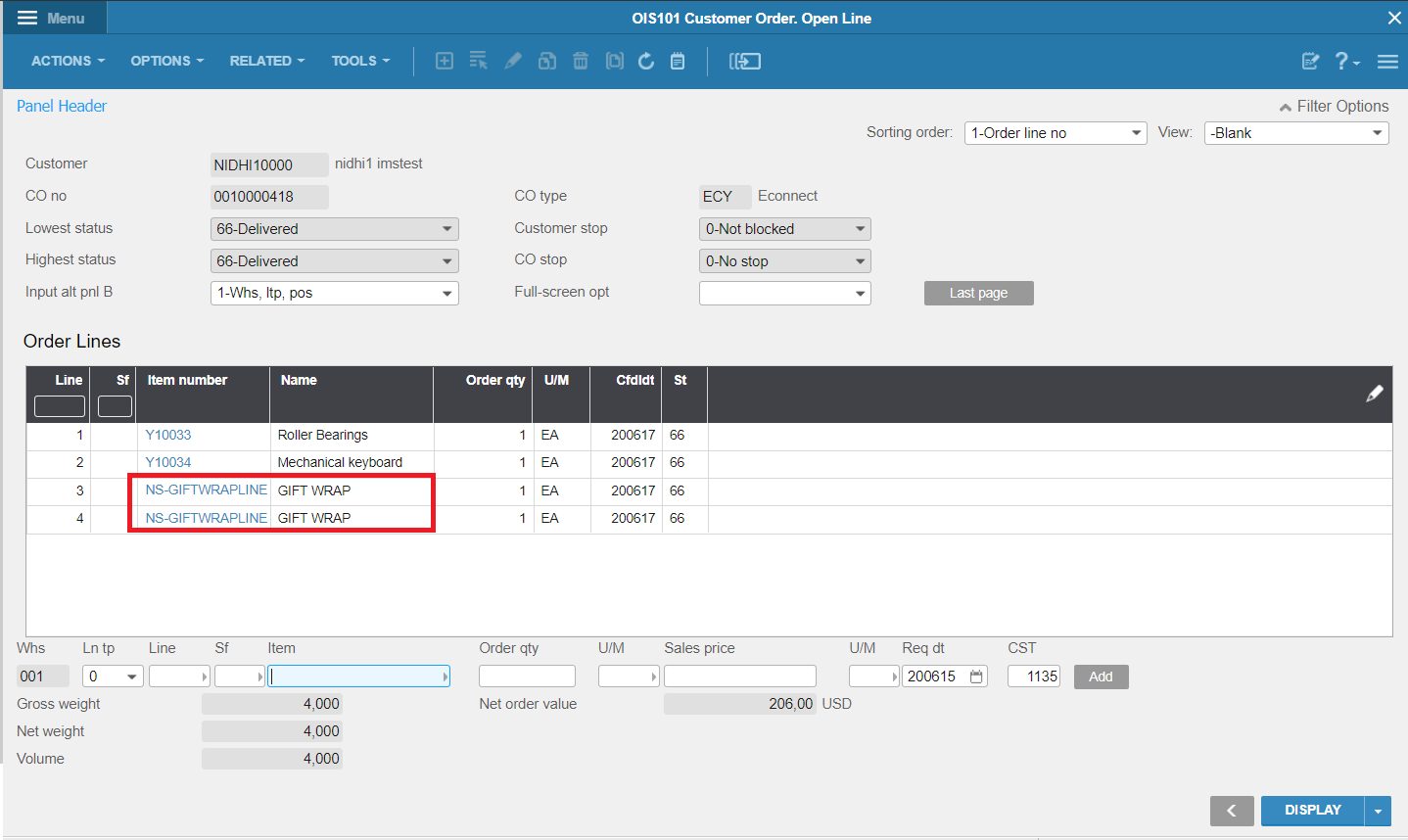Click the panel sequence arrow toolbar icon
Viewport: 1408px width, 840px height.
tap(745, 61)
